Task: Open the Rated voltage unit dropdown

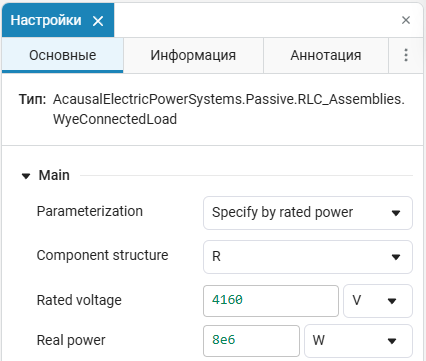Action: pyautogui.click(x=378, y=301)
